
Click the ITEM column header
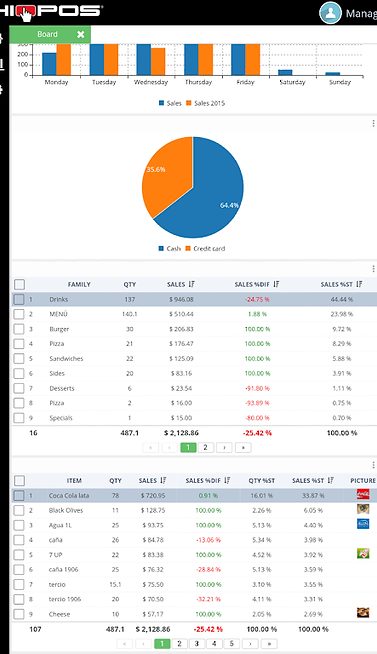click(x=74, y=480)
